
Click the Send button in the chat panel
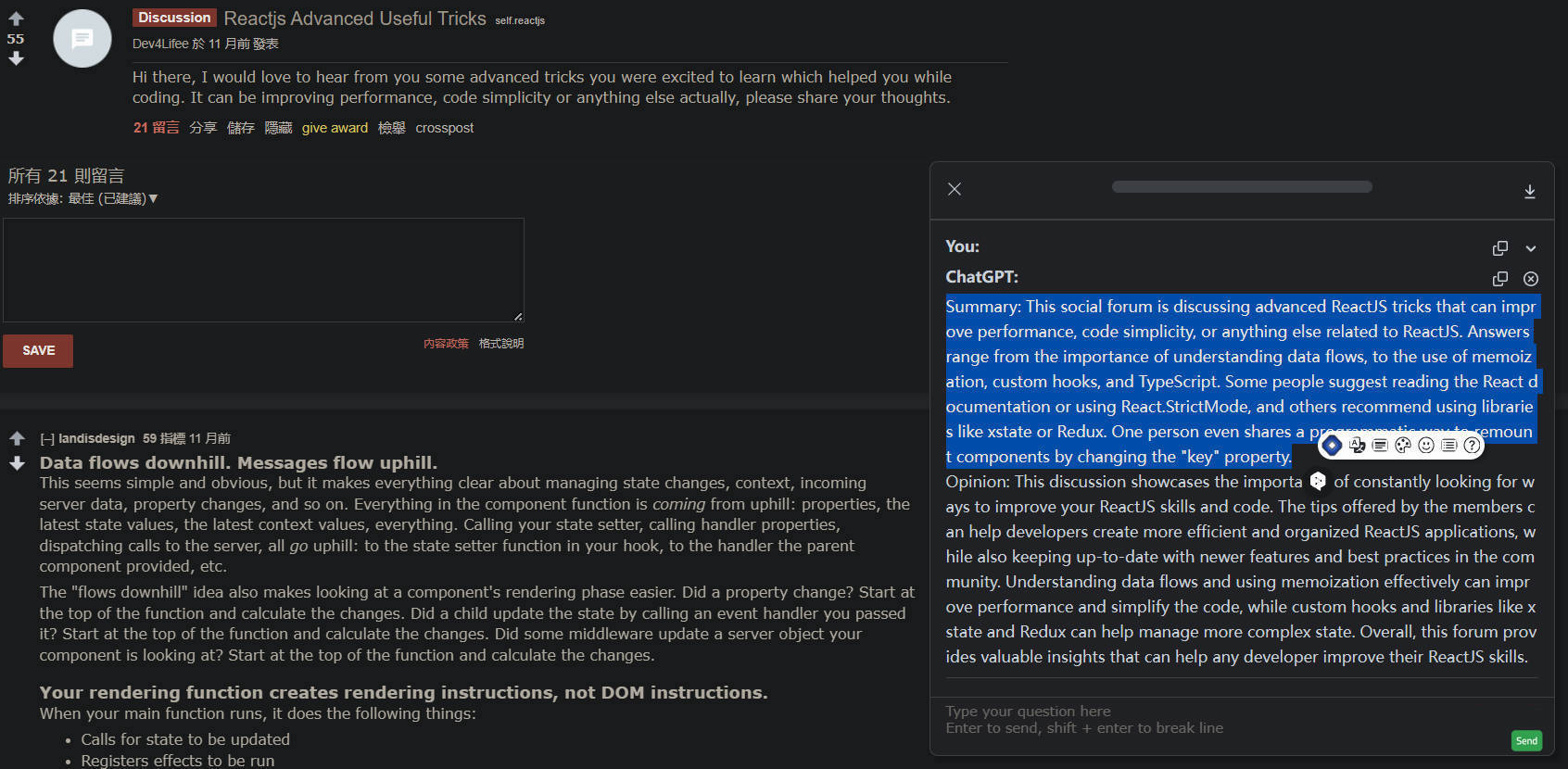[x=1526, y=741]
